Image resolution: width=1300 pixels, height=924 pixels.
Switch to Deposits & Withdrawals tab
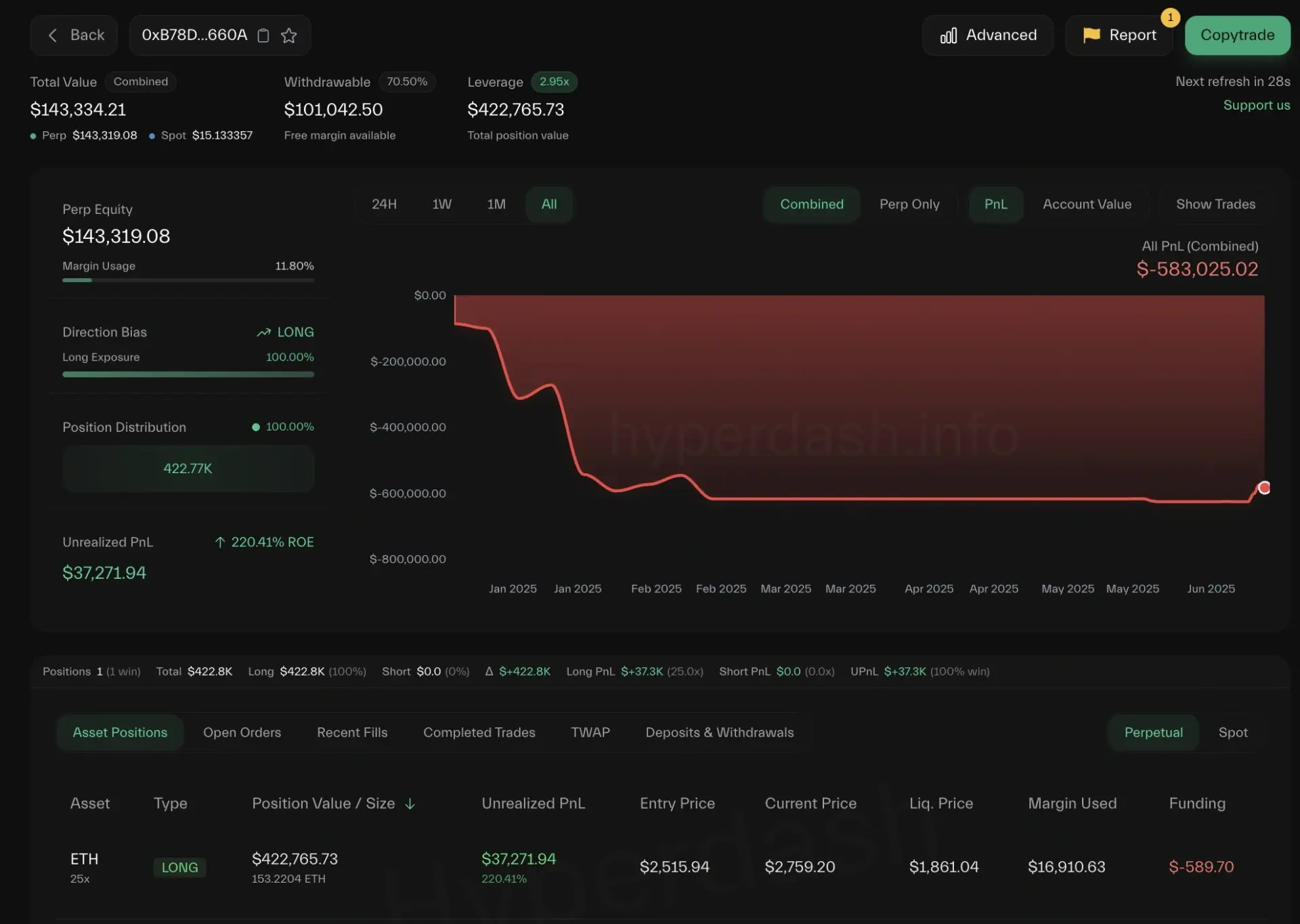tap(719, 732)
